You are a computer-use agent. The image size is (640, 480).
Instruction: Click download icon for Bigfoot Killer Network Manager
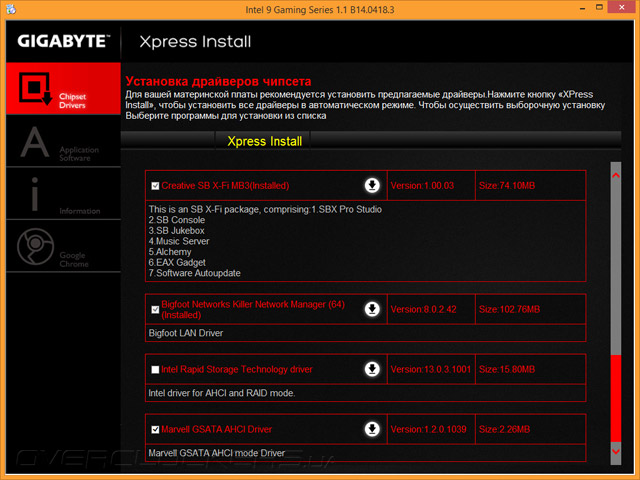coord(372,309)
